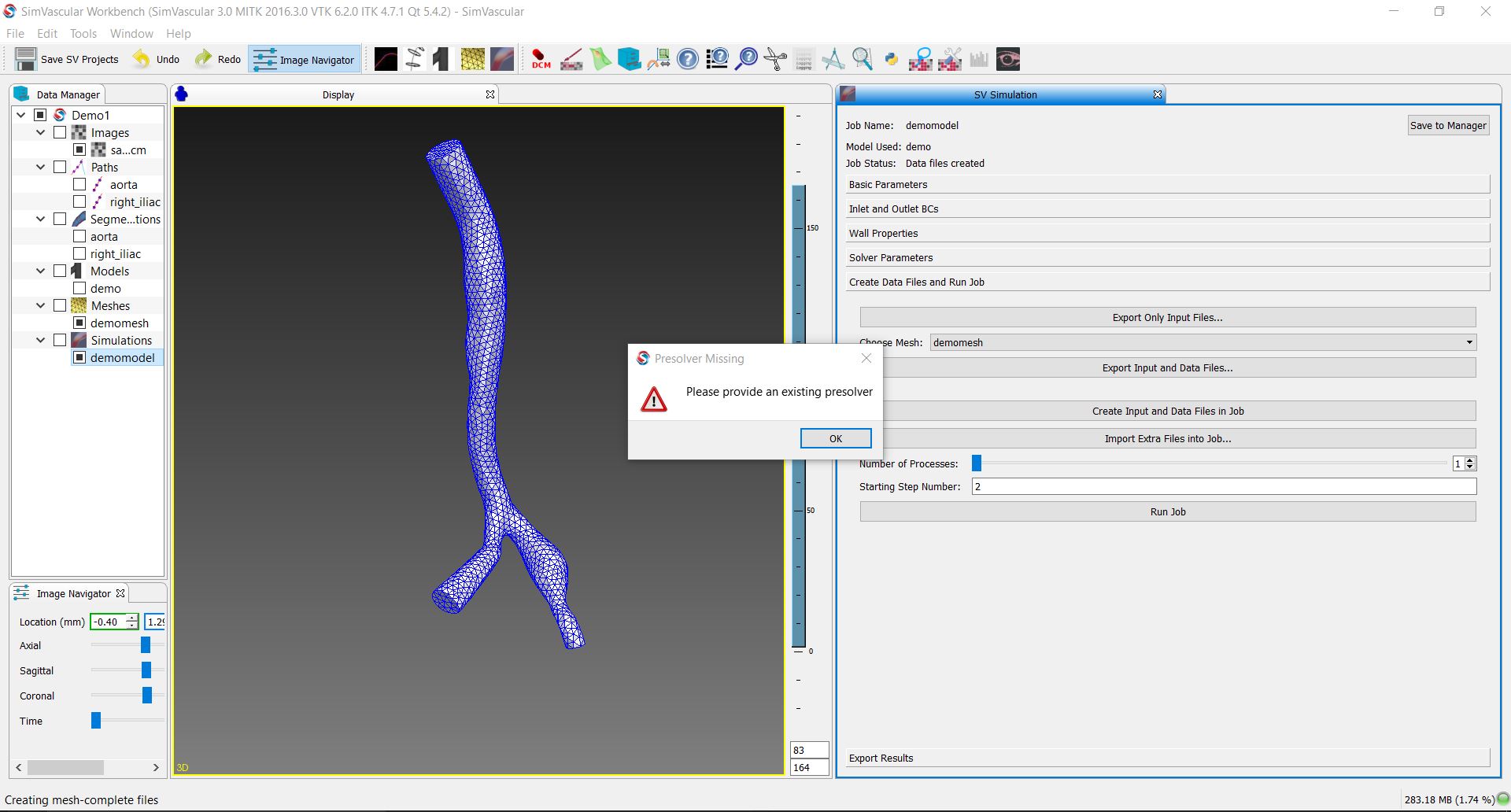Image resolution: width=1511 pixels, height=812 pixels.
Task: Select the scissors clipping tool icon
Action: point(775,59)
